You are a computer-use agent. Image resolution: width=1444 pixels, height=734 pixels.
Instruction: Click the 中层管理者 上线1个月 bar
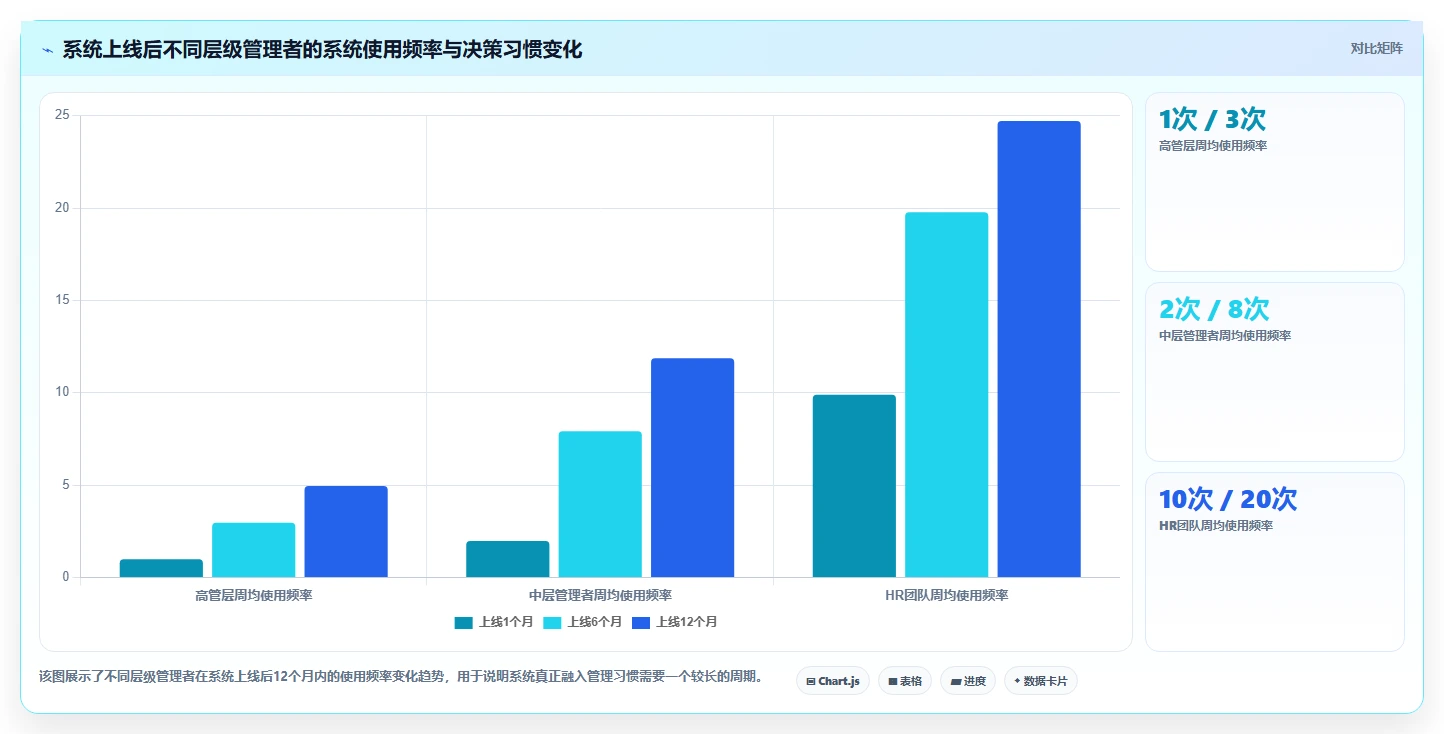pyautogui.click(x=508, y=559)
